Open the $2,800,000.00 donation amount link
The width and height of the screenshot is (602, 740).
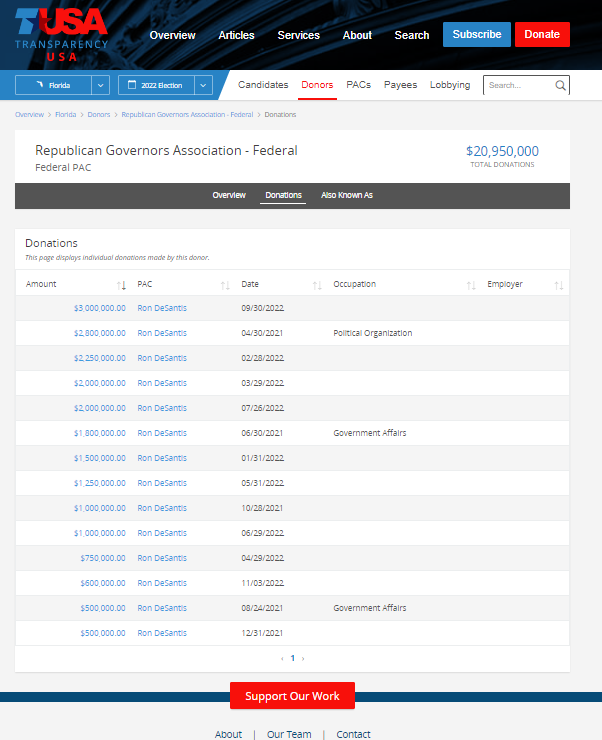(100, 333)
